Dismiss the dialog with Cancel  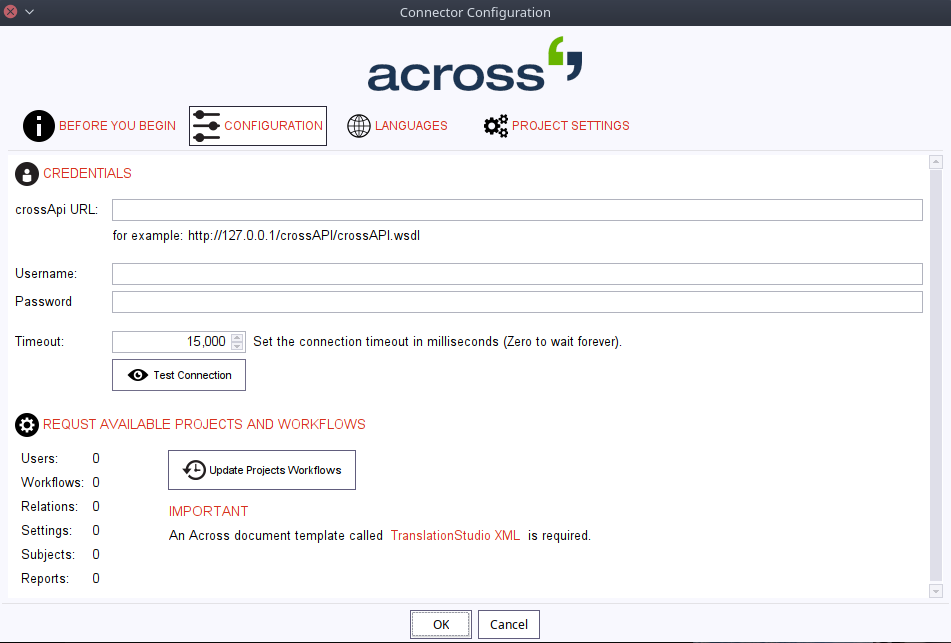click(509, 624)
